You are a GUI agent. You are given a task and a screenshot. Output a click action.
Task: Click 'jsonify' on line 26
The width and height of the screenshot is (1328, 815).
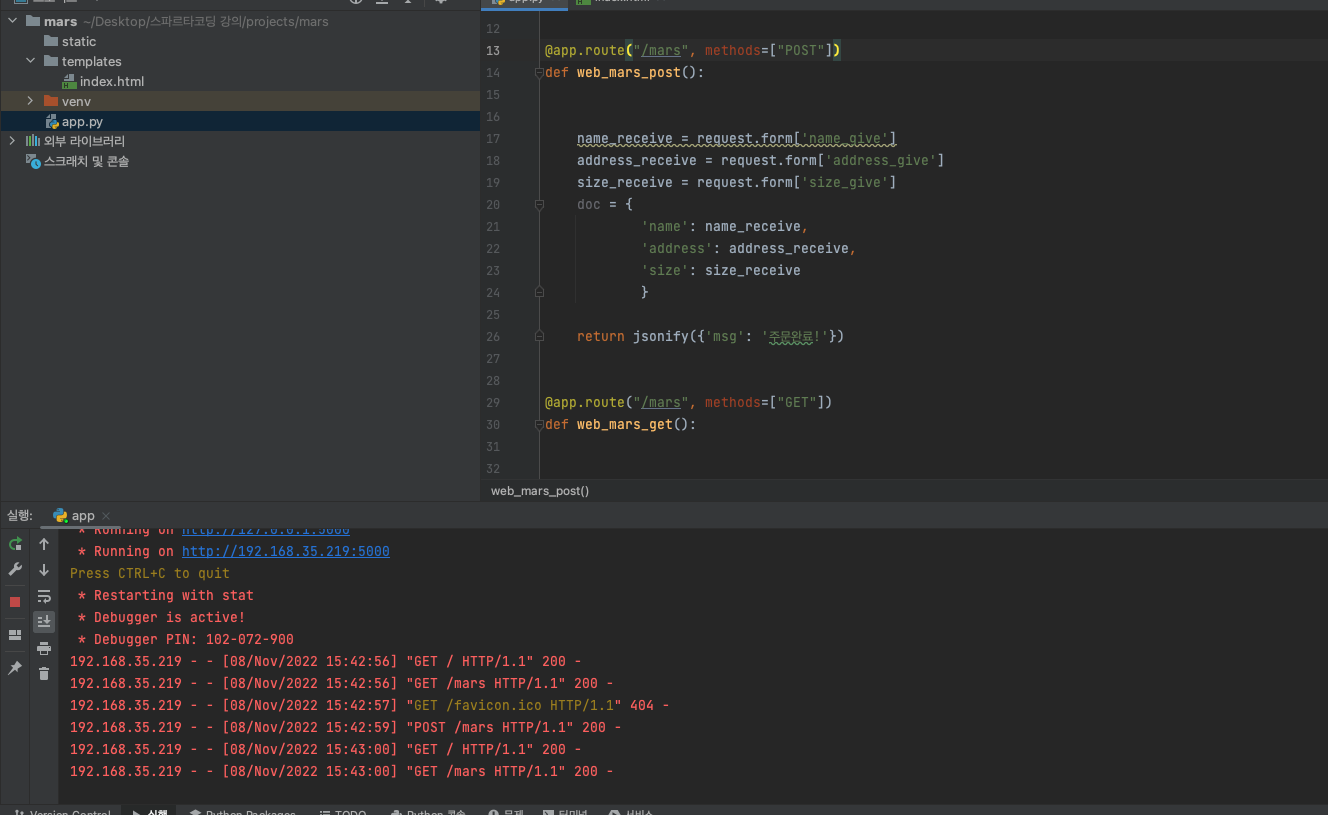[x=661, y=336]
